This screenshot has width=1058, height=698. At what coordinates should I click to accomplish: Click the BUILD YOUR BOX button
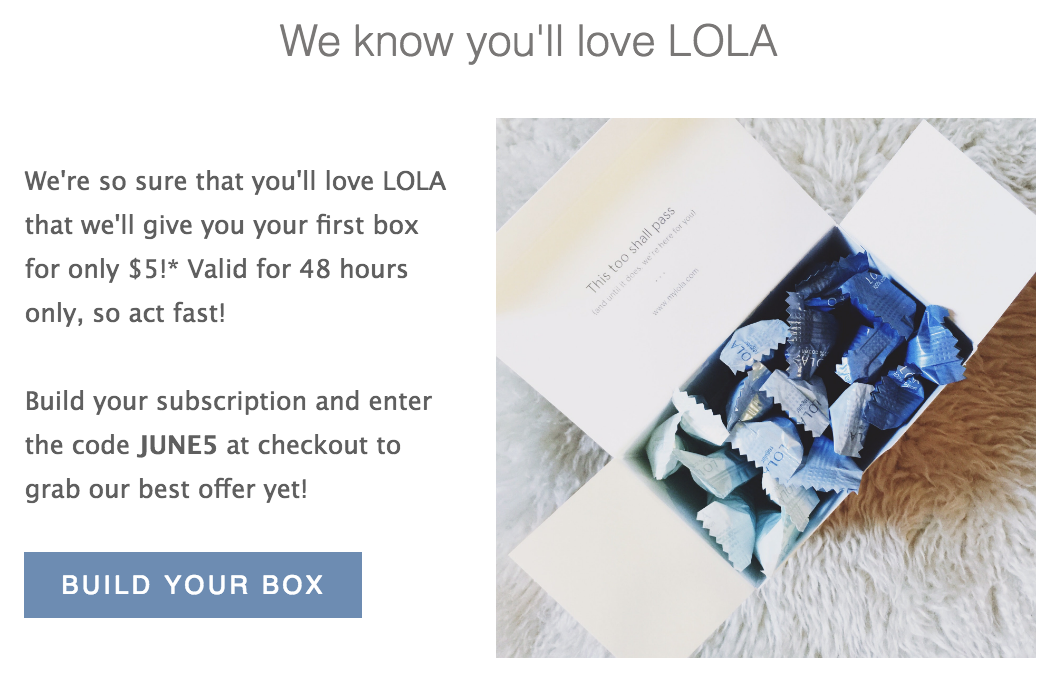tap(192, 585)
